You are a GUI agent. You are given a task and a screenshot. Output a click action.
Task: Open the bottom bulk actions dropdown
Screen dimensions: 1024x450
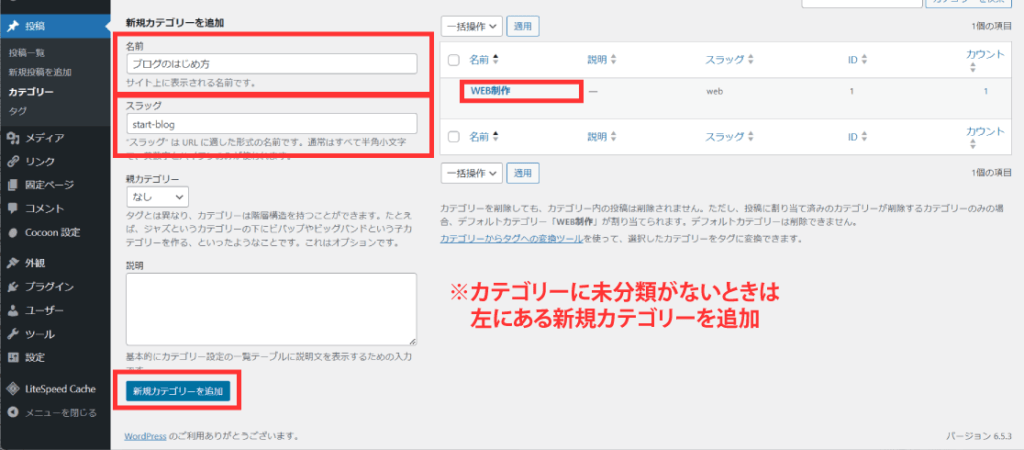(x=470, y=173)
